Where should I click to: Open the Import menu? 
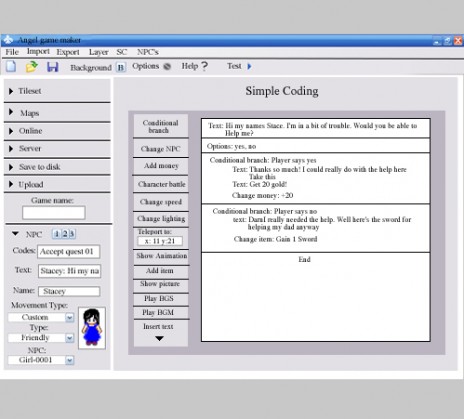[38, 52]
